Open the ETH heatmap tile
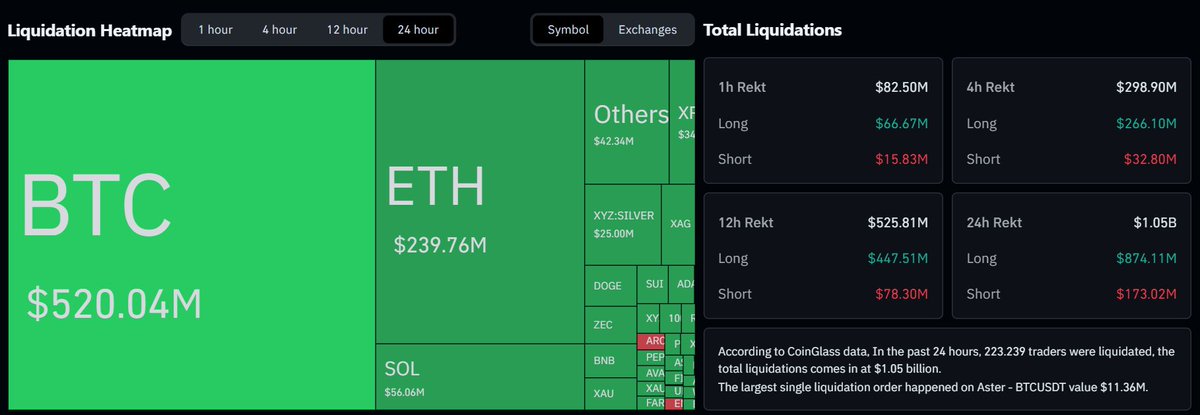The width and height of the screenshot is (1200, 415). (480, 201)
